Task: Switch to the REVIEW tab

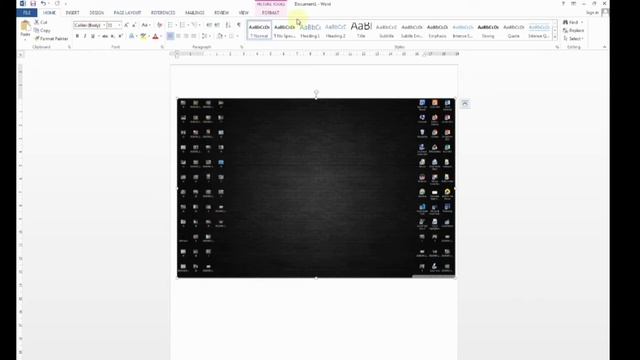Action: (222, 13)
